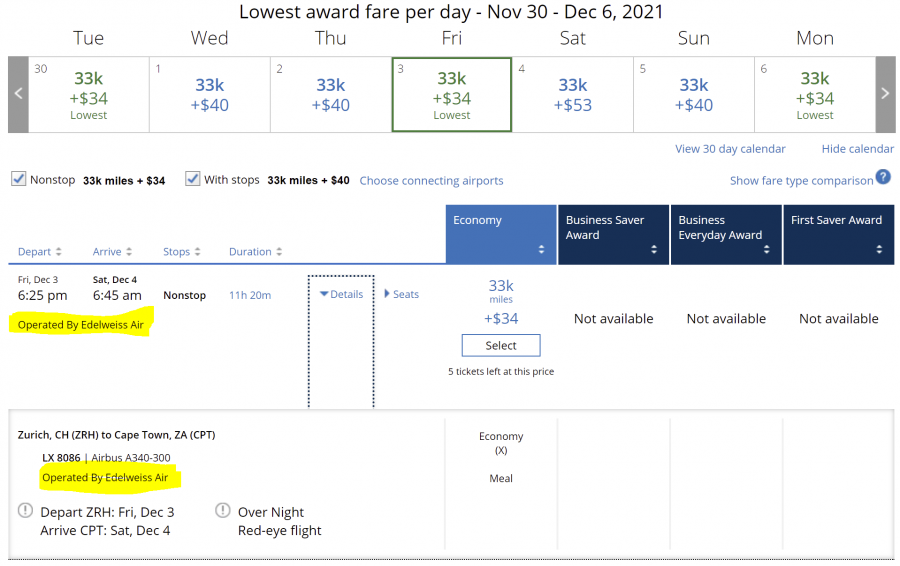Sort flights by the Arrive column arrows
Screen dimensions: 900x566
(129, 252)
